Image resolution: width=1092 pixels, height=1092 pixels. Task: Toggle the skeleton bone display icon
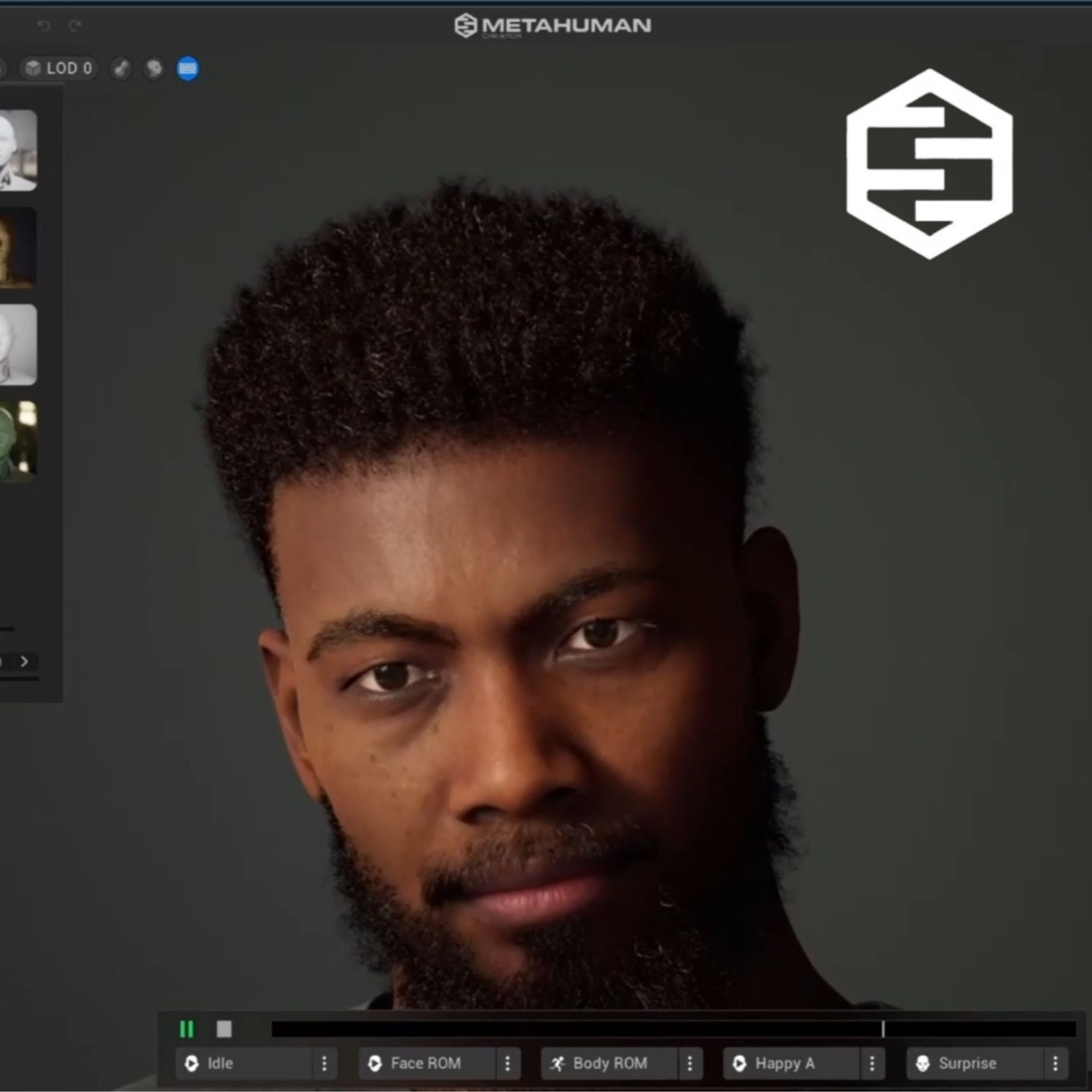pos(121,69)
